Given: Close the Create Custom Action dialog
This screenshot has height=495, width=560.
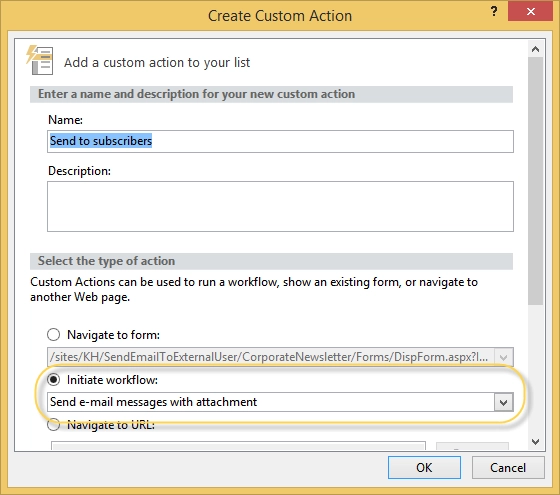Looking at the screenshot, I should 531,11.
